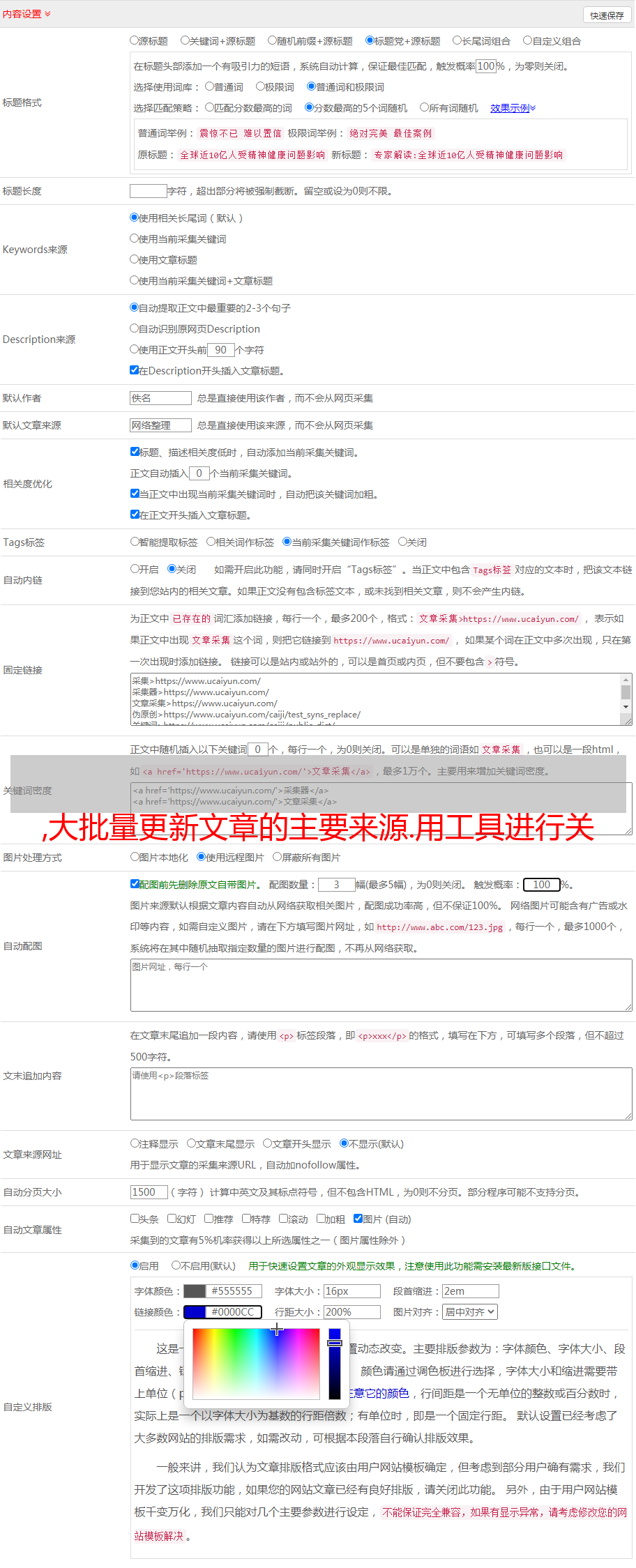Uncheck 在正文开头插入文章标题 option
Image resolution: width=636 pixels, height=1568 pixels.
click(x=135, y=515)
